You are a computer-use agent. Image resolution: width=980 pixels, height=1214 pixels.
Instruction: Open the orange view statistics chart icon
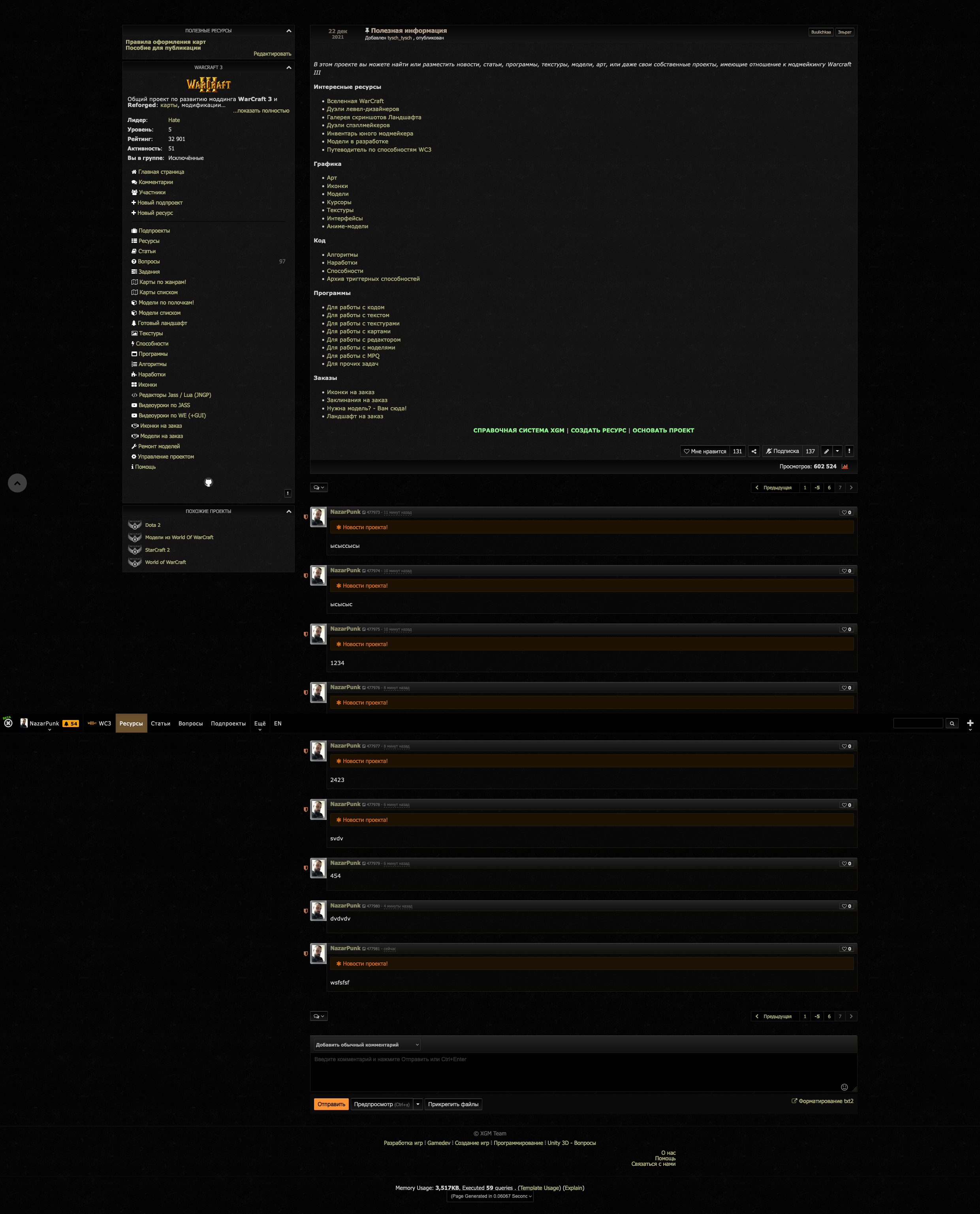coord(845,466)
